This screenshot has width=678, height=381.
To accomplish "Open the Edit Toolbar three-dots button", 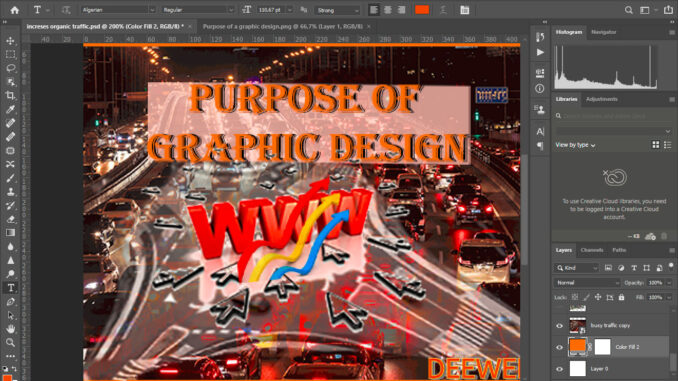I will 10,356.
